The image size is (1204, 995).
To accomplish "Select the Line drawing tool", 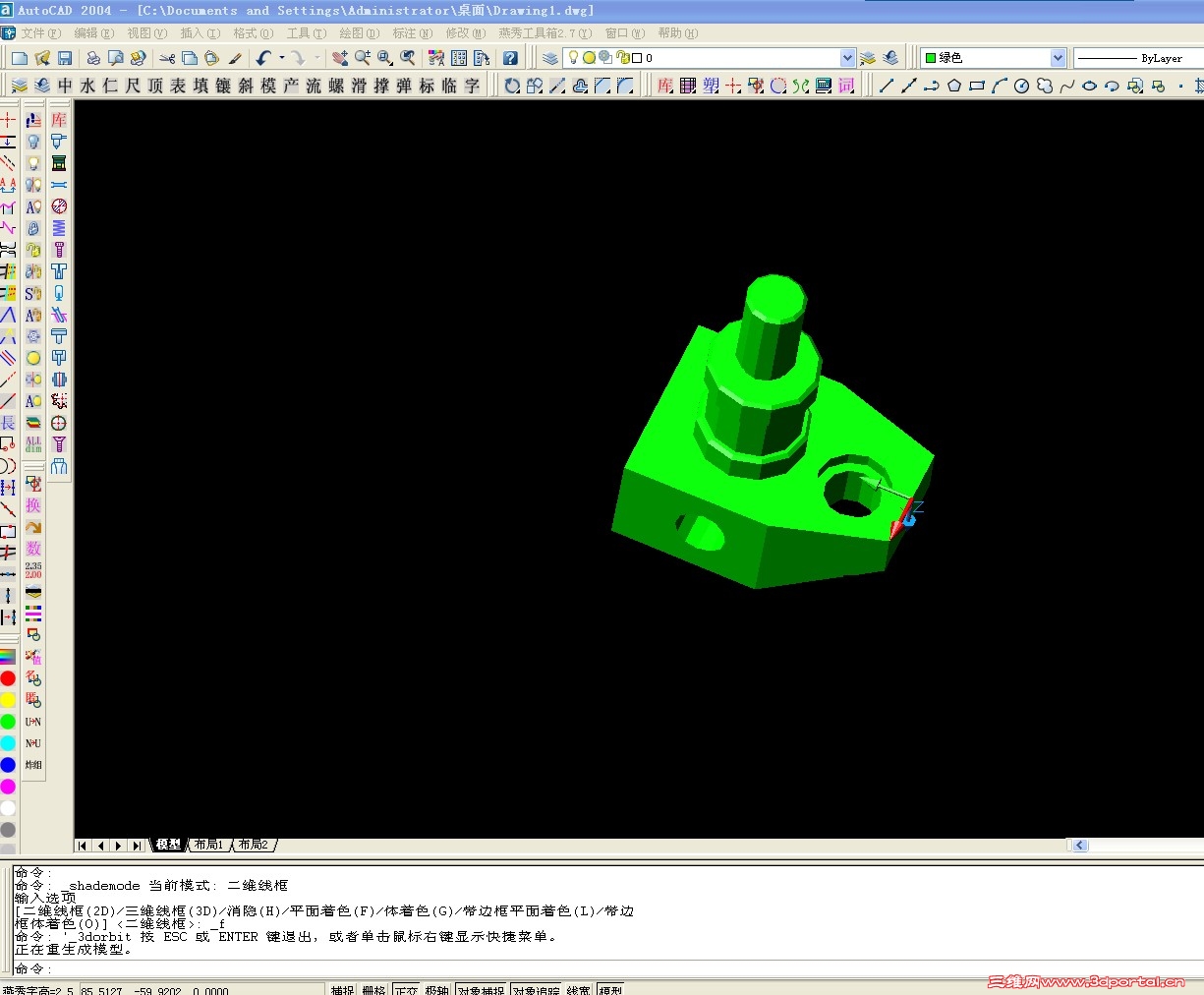I will pyautogui.click(x=886, y=87).
